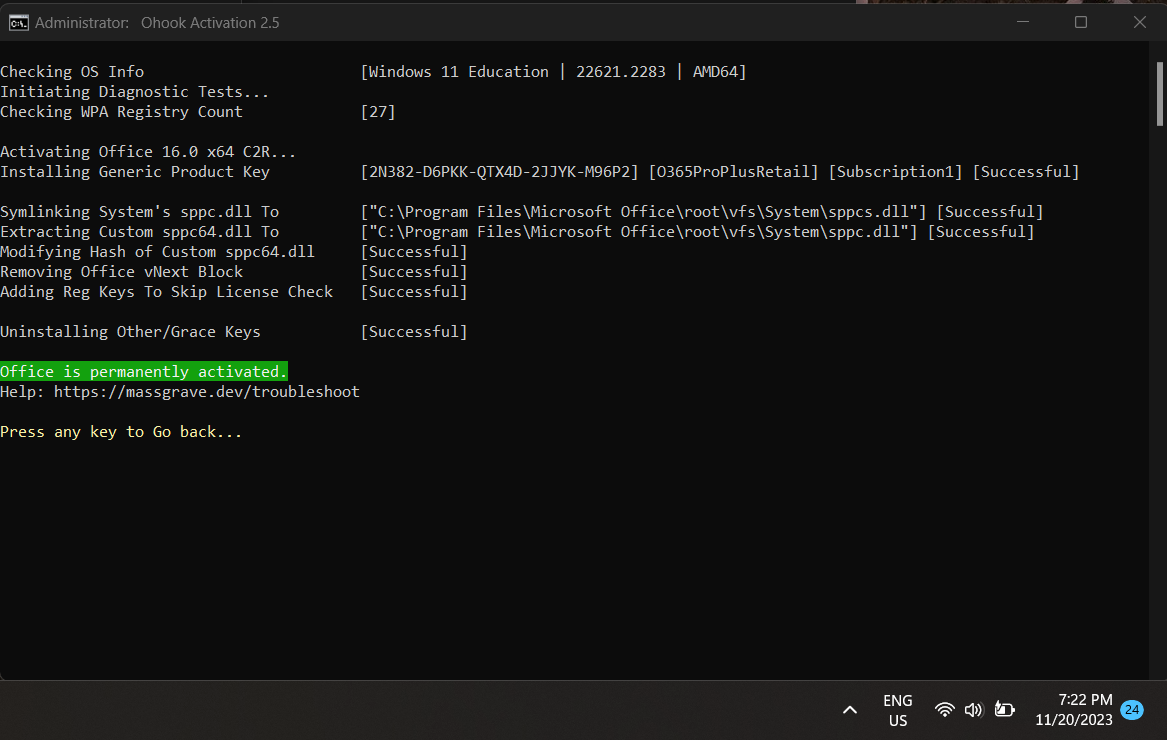Click the massgrave.dev/troubleshoot help URL
Screen dimensions: 1167x740
206,392
